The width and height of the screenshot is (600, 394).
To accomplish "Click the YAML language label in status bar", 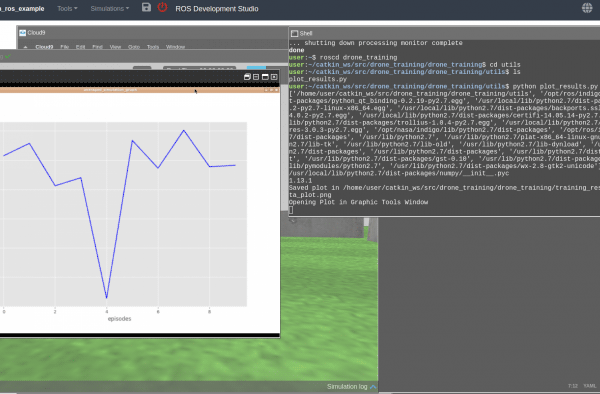I will point(589,386).
